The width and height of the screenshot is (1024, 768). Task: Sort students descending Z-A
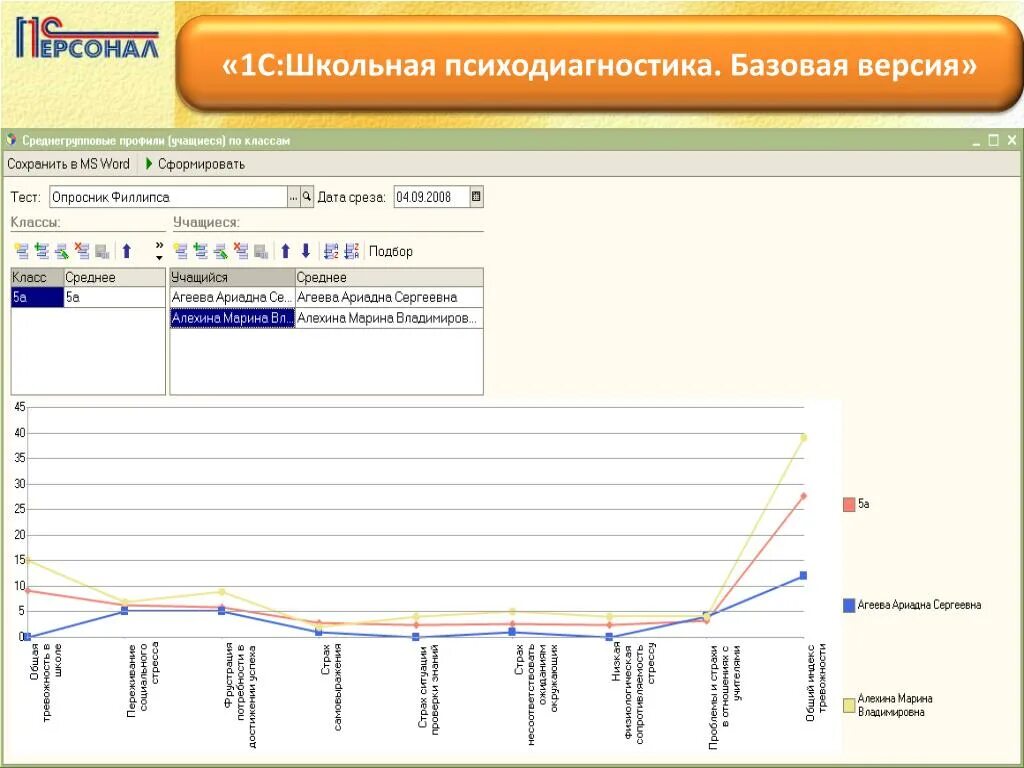click(x=352, y=251)
